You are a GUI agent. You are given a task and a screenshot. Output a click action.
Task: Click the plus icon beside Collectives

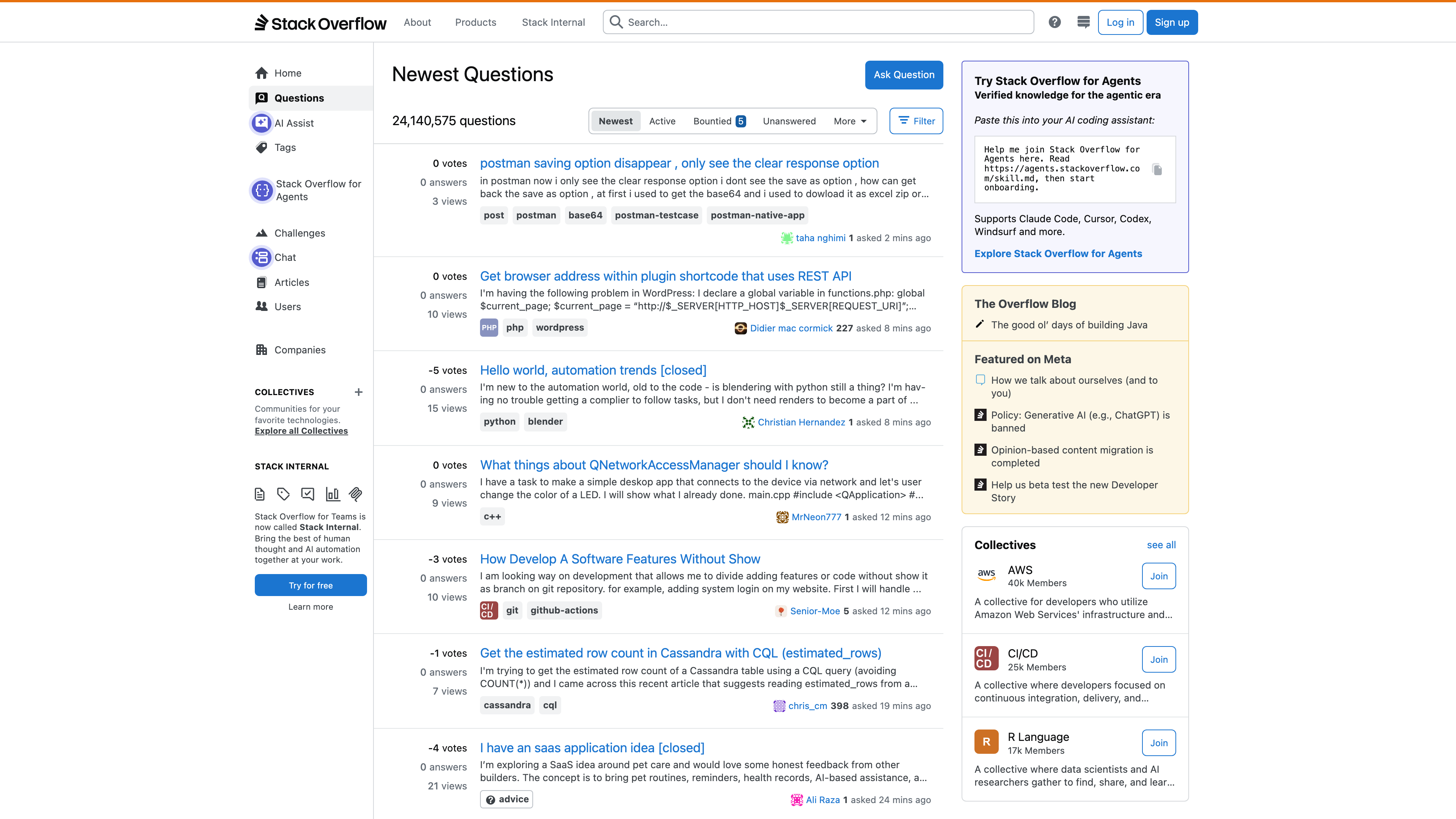358,392
